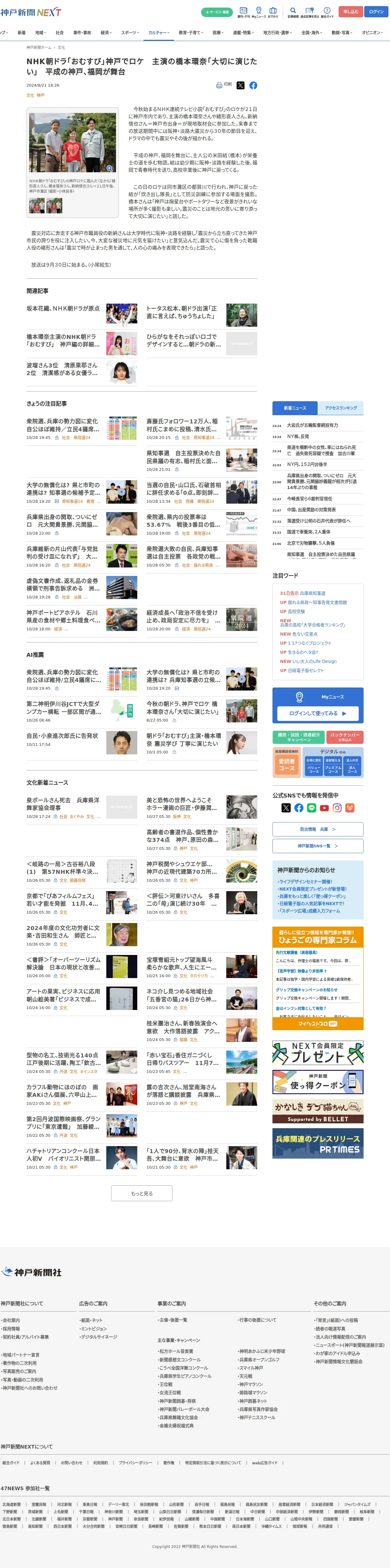Expand the カルチャー menu dropdown
The width and height of the screenshot is (390, 1568).
click(159, 33)
